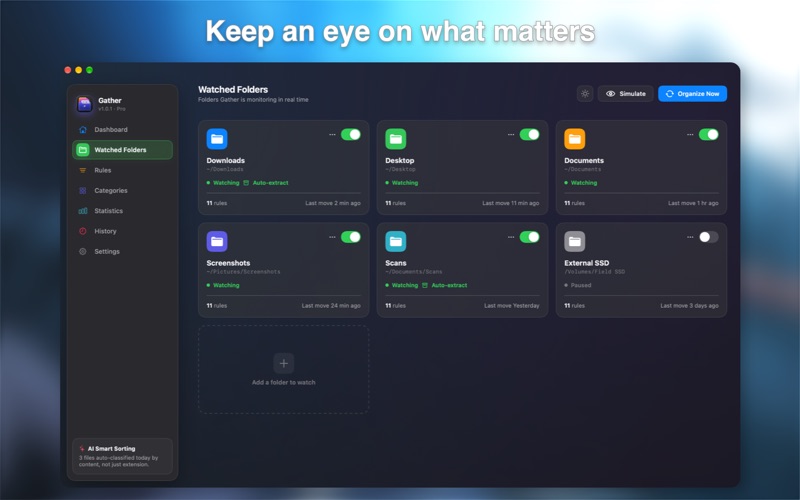
Task: Click Last move Yesterday text
Action: coord(512,306)
